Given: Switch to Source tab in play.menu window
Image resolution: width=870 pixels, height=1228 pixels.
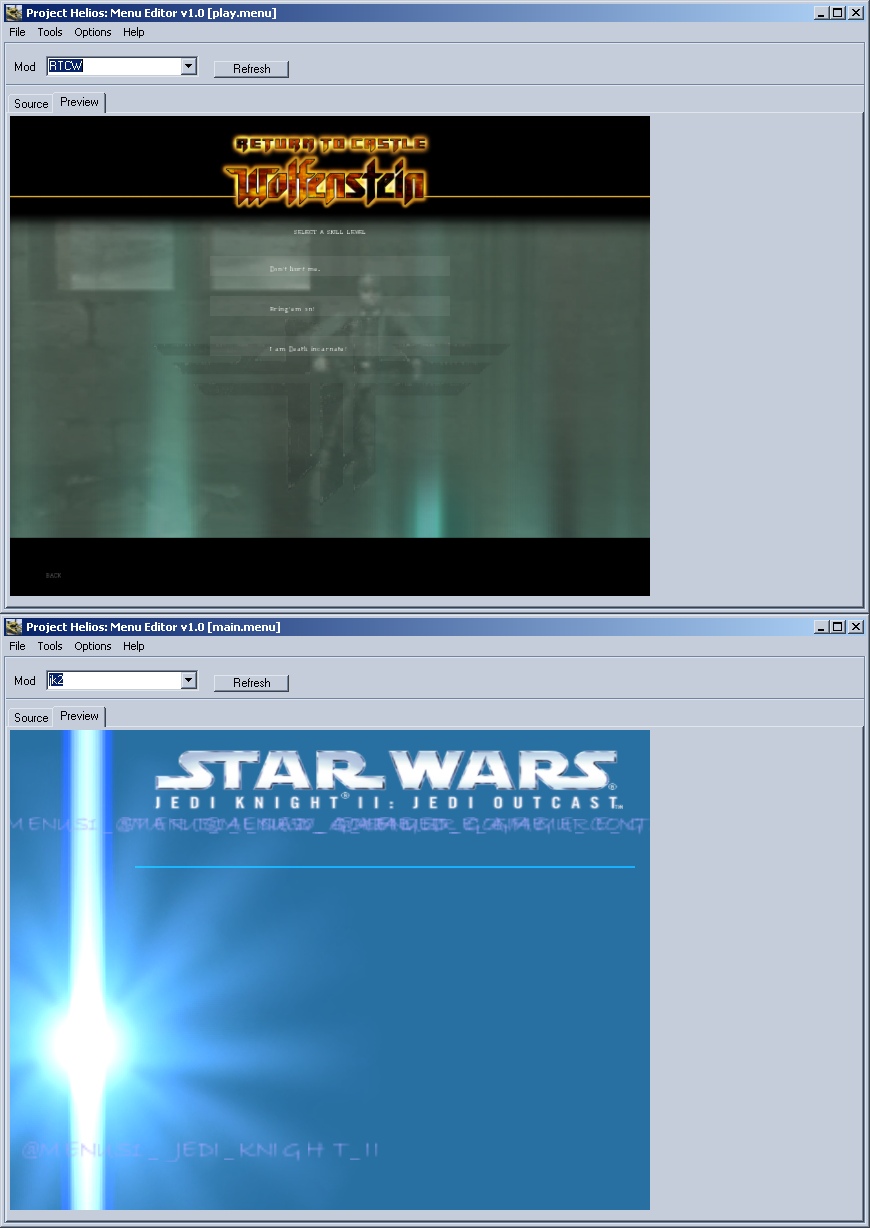Looking at the screenshot, I should [x=31, y=104].
